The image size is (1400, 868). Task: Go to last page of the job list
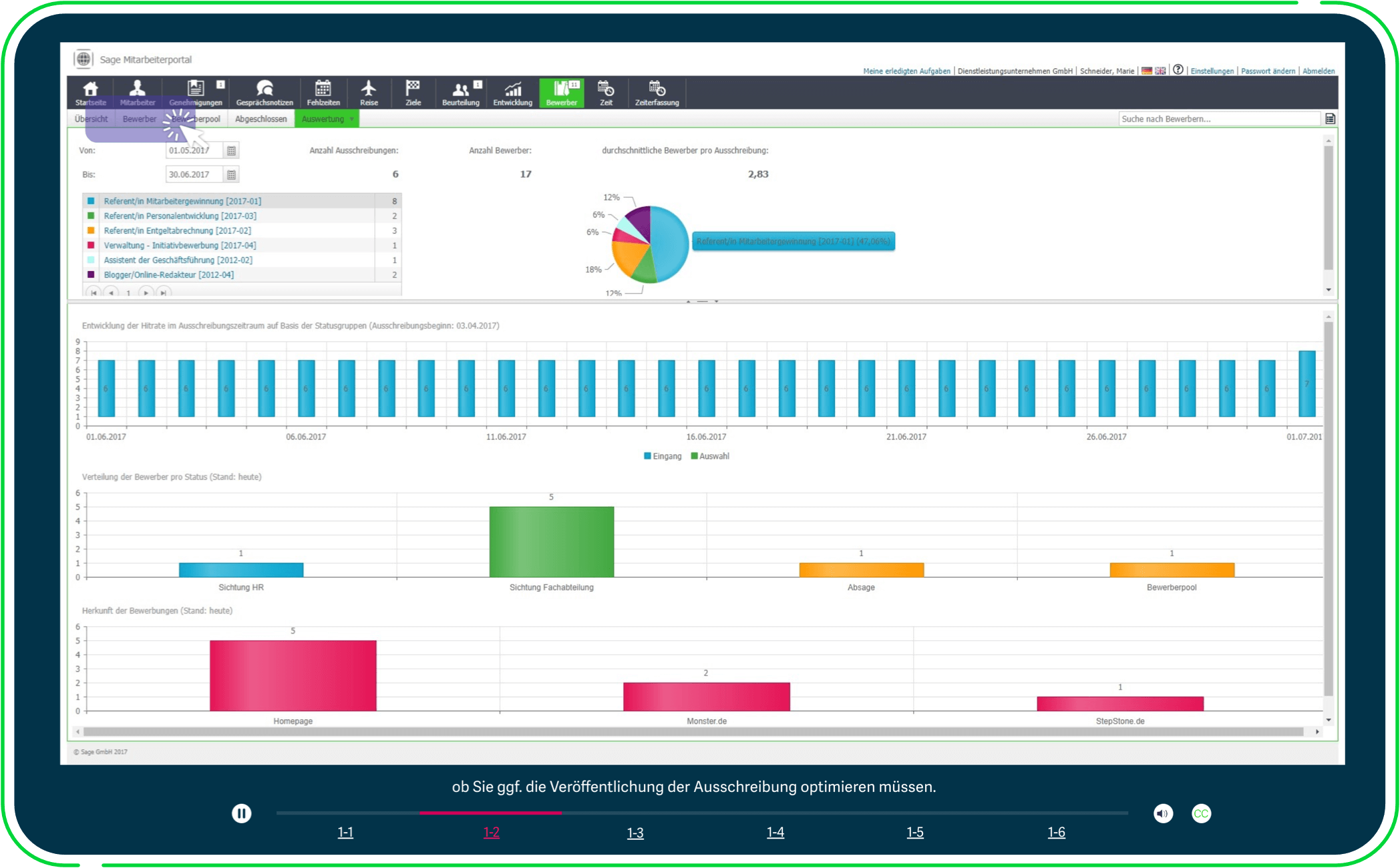(x=163, y=292)
